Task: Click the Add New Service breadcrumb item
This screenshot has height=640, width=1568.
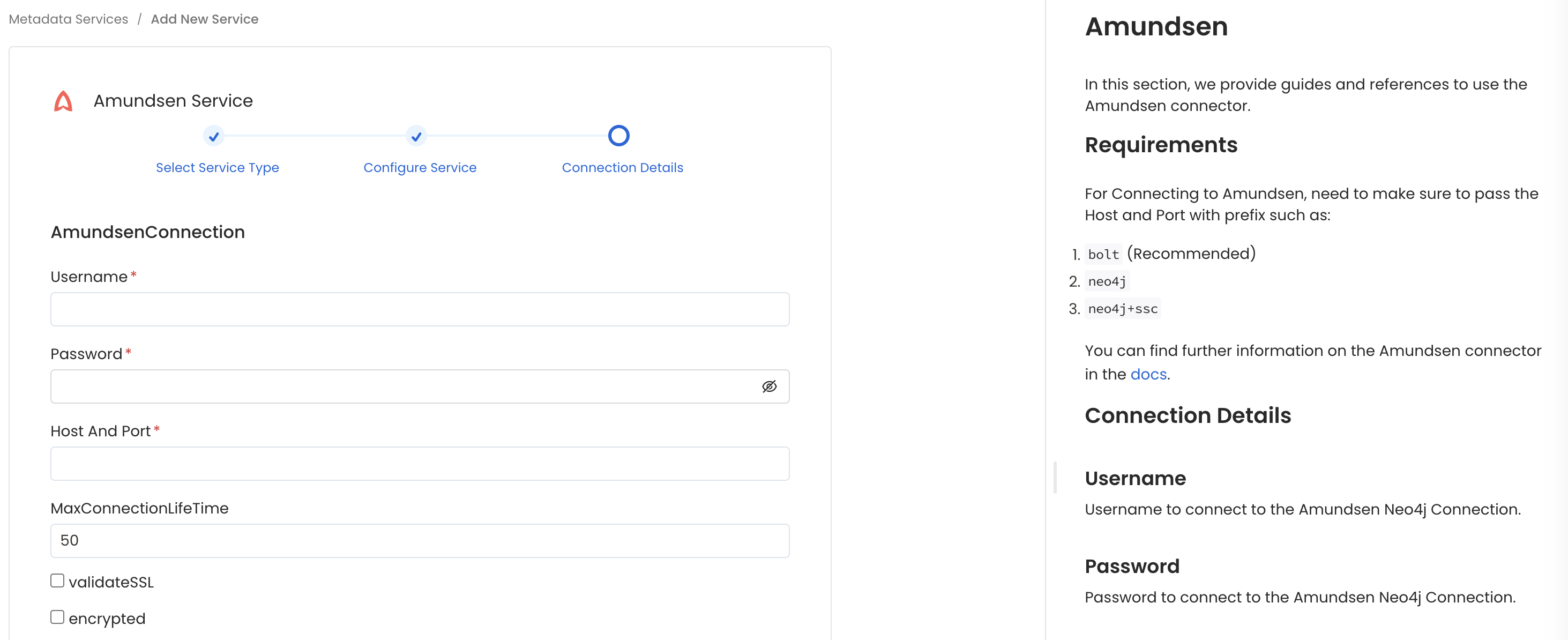Action: [x=205, y=19]
